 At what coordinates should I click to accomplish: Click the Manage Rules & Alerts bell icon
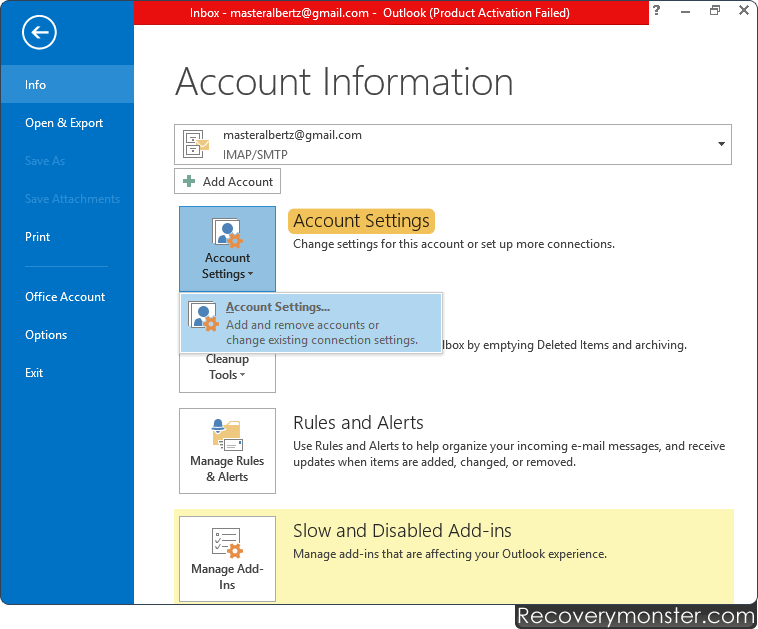(227, 435)
